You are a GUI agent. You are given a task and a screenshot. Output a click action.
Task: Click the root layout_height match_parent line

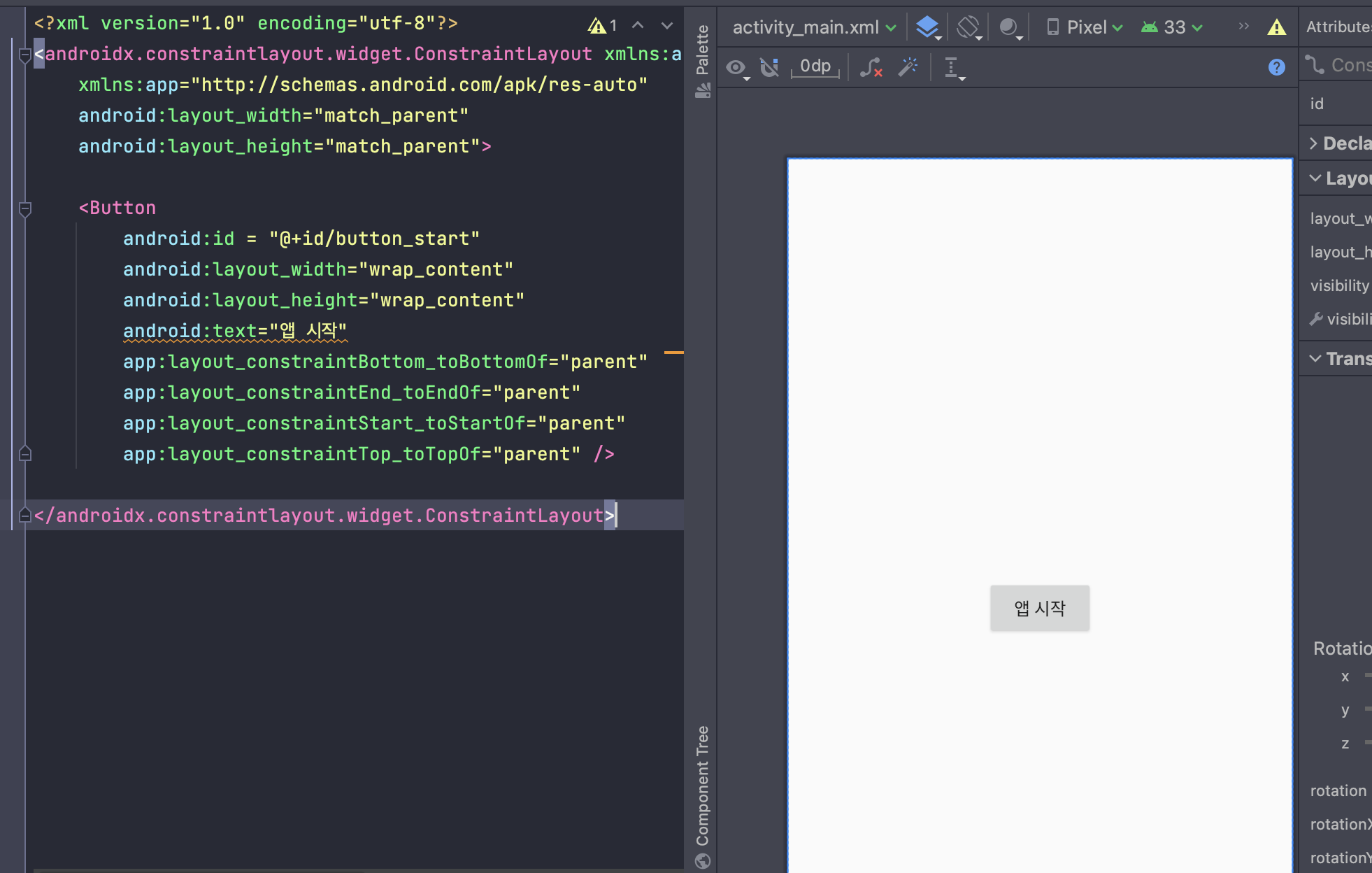(285, 146)
